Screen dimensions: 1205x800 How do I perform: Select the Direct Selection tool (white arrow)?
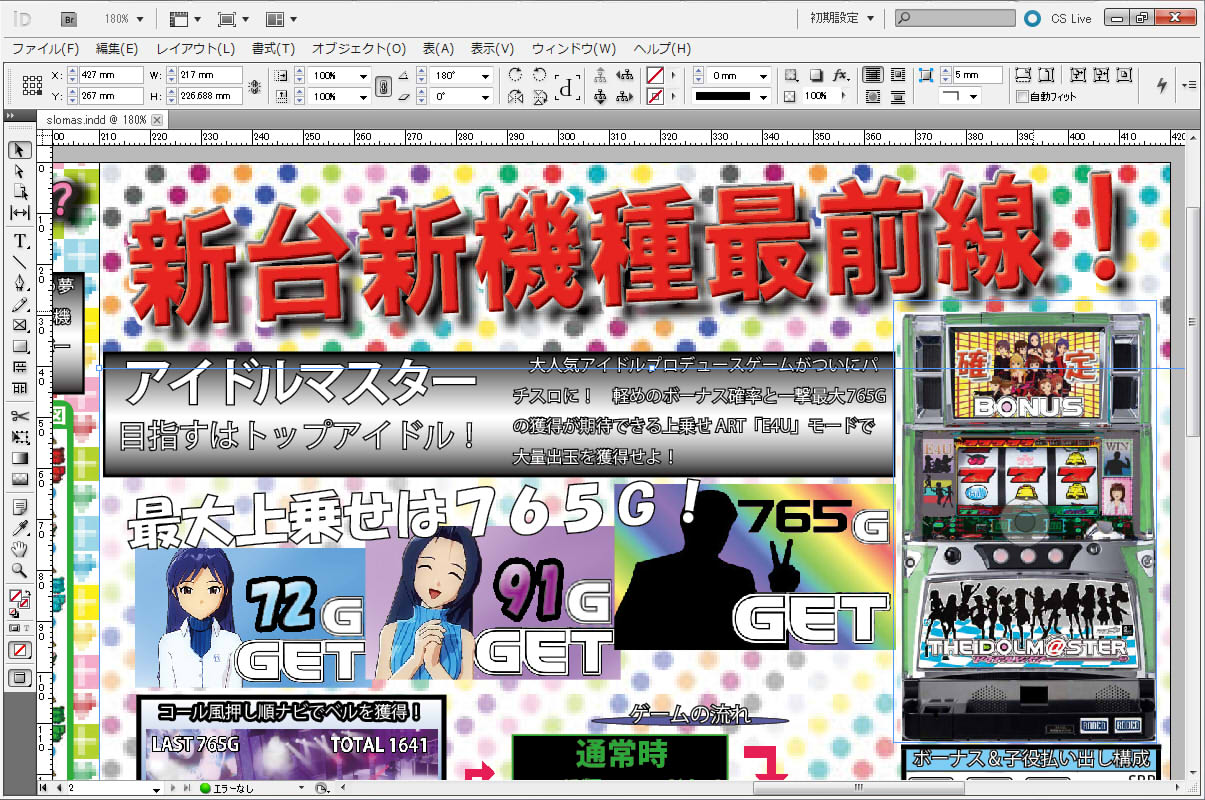[19, 172]
